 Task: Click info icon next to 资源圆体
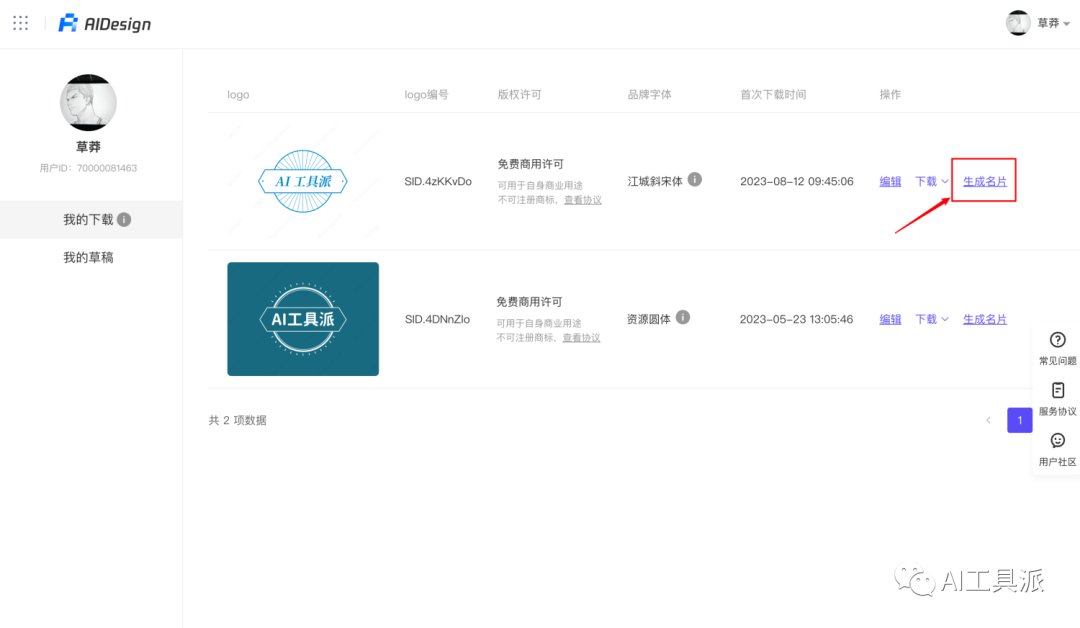pos(683,317)
